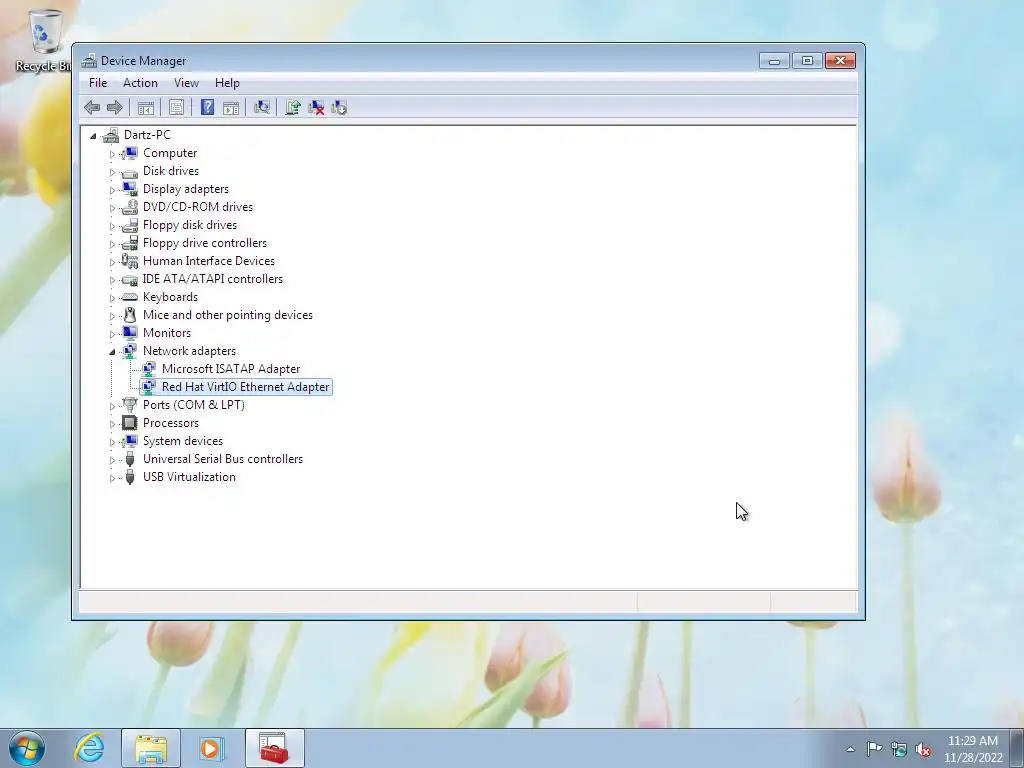This screenshot has height=768, width=1024.
Task: Open the Help menu
Action: tap(227, 83)
